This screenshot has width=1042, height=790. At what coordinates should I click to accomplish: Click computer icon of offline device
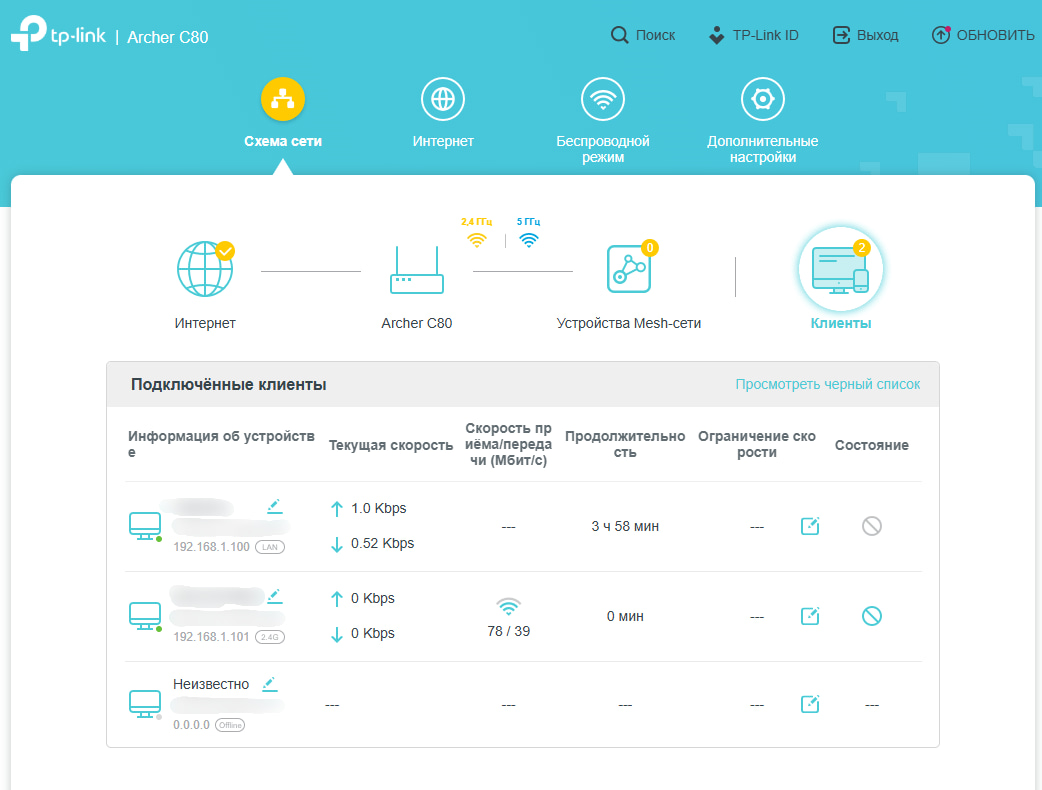pyautogui.click(x=145, y=704)
